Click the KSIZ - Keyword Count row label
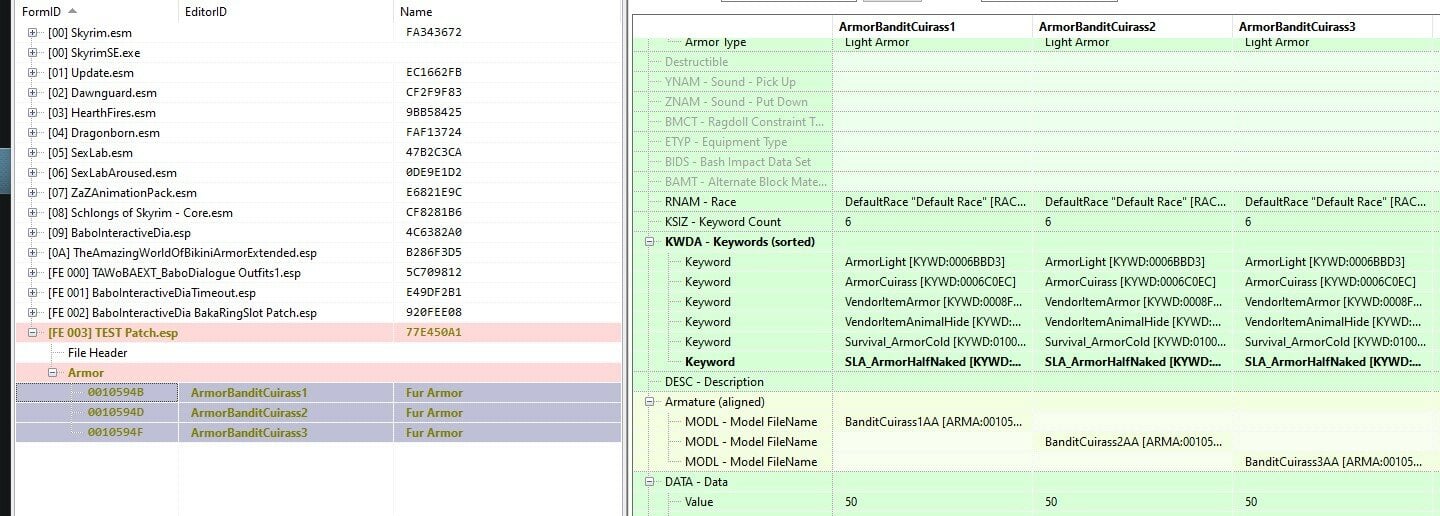 pyautogui.click(x=723, y=222)
